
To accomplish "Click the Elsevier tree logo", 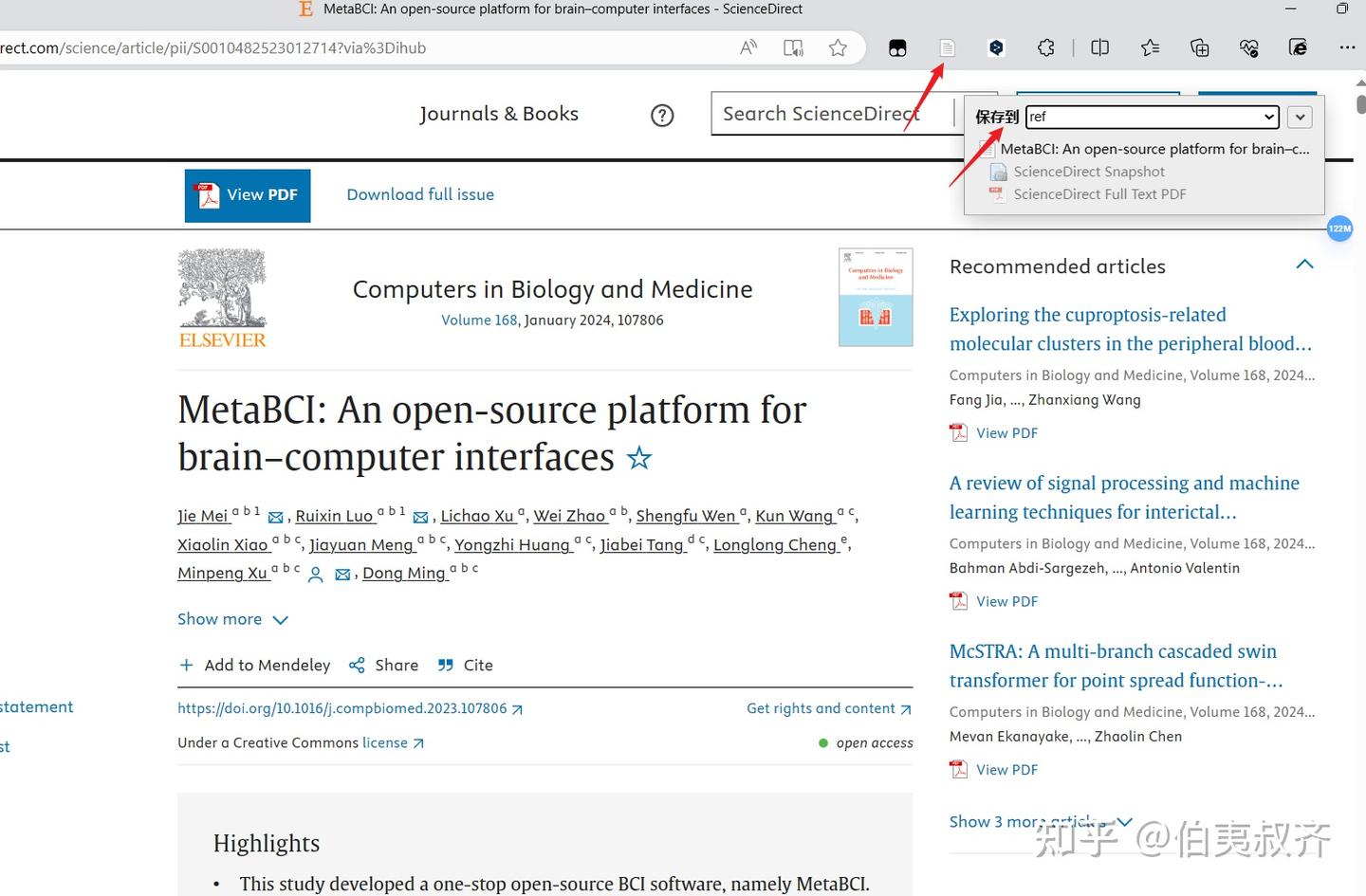I will point(223,299).
